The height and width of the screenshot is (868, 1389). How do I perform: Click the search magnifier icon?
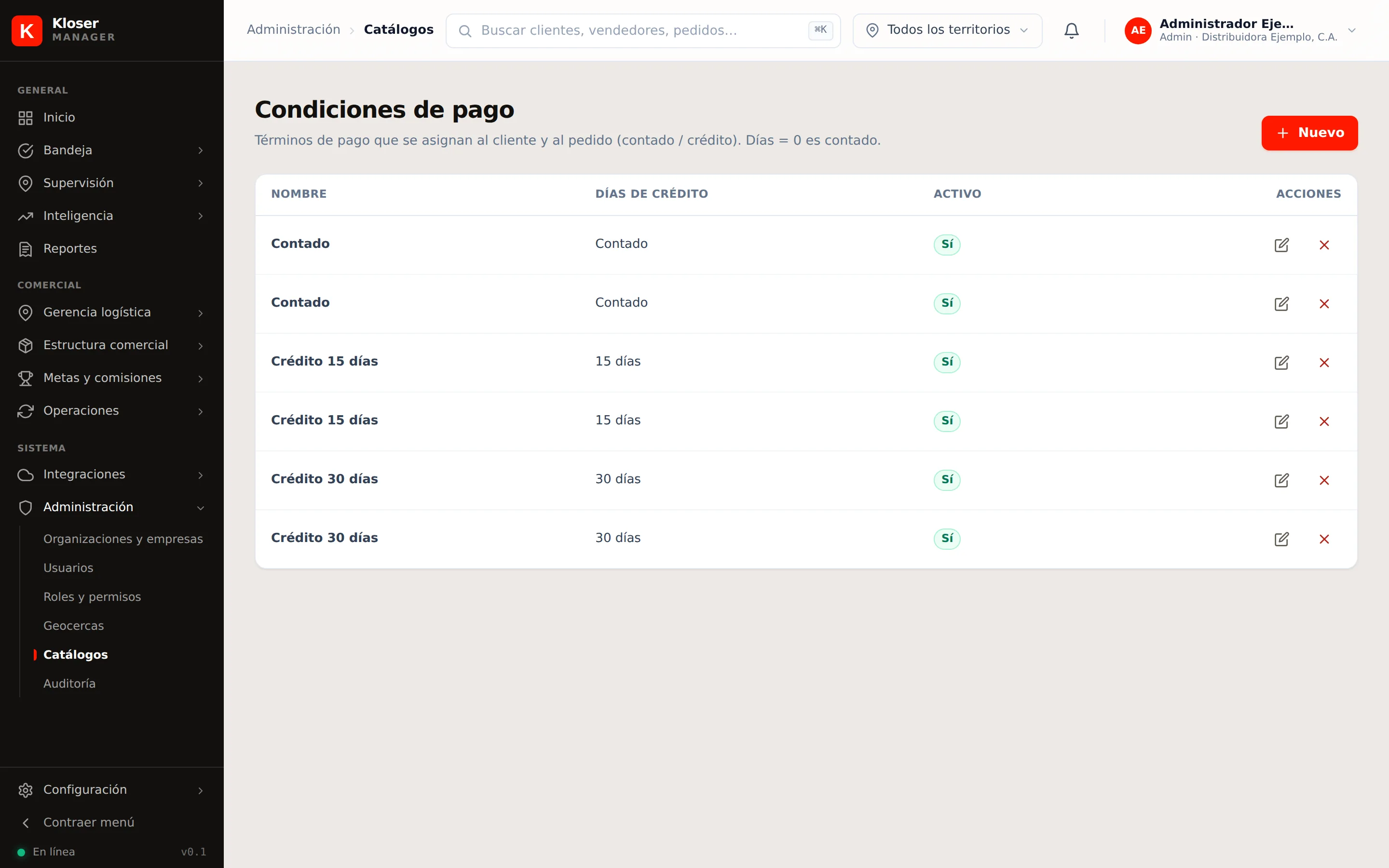pyautogui.click(x=465, y=31)
